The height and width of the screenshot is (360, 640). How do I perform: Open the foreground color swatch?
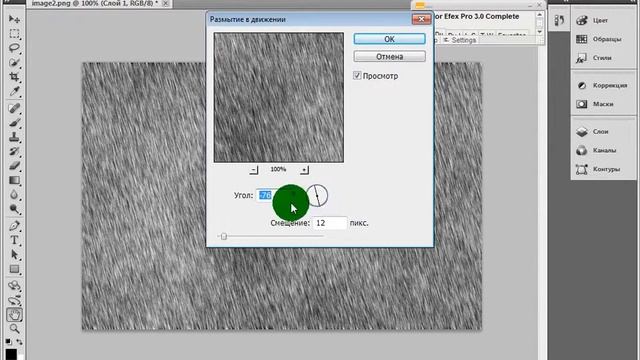(11, 354)
